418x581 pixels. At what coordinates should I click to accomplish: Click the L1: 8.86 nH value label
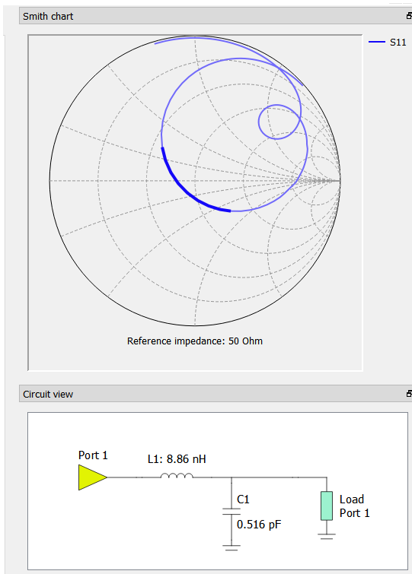[177, 459]
